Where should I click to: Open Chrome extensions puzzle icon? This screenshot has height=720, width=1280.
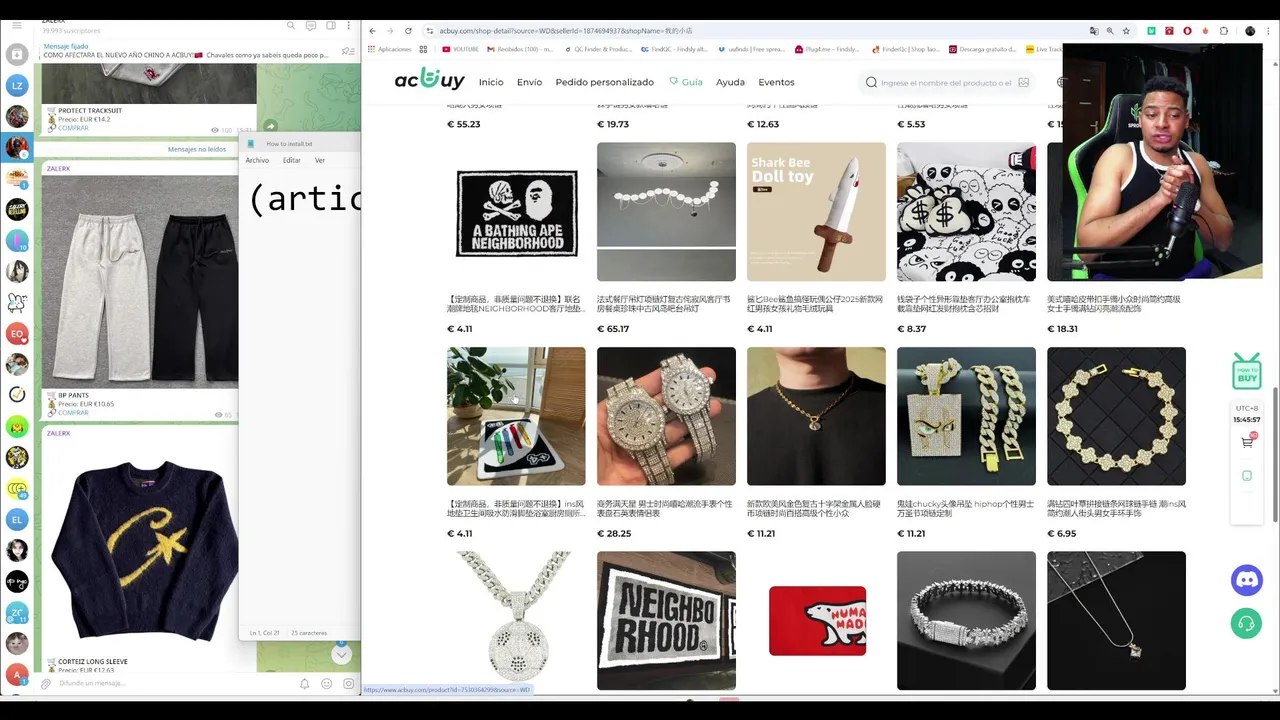click(1224, 31)
